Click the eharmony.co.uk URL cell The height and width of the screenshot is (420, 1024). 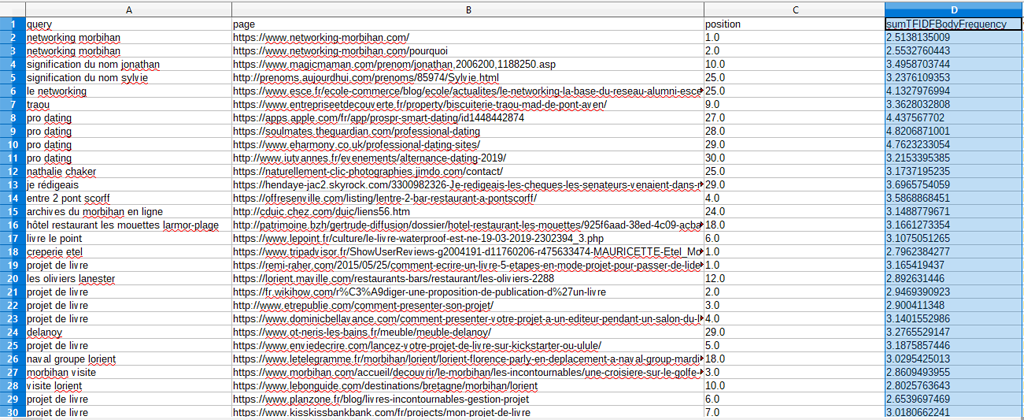tap(468, 145)
